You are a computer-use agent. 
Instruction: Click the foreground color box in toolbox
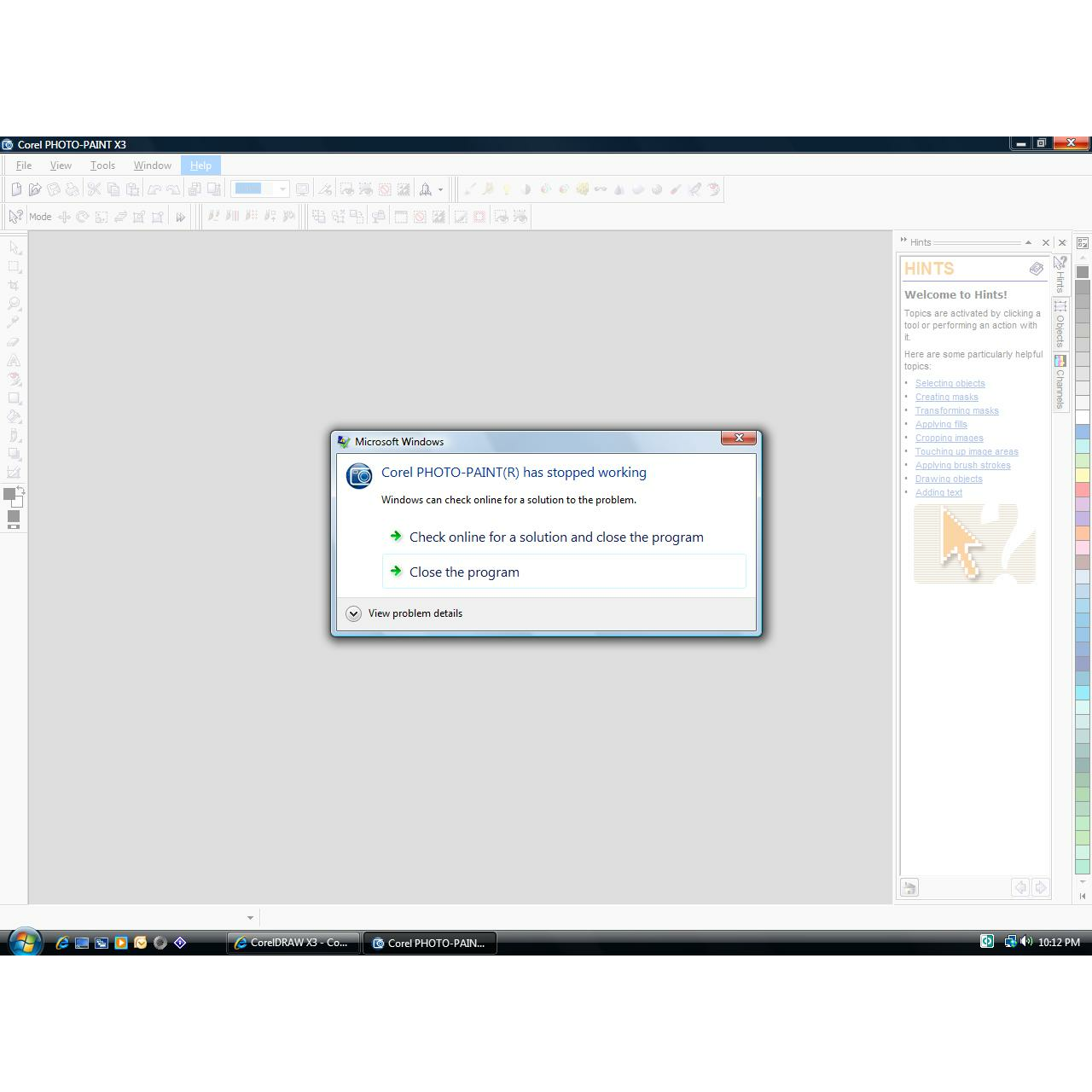[9, 494]
